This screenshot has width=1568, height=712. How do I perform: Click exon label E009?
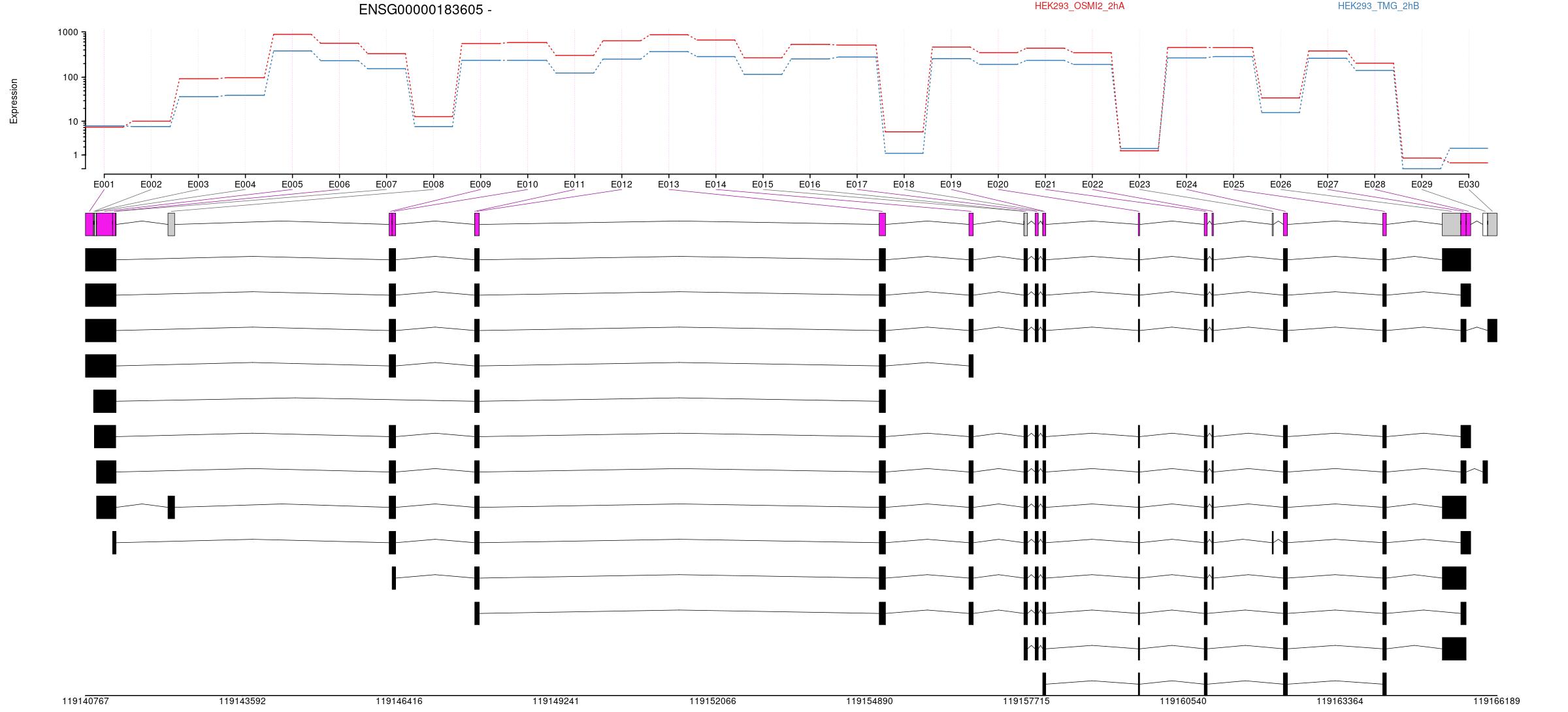pos(480,184)
